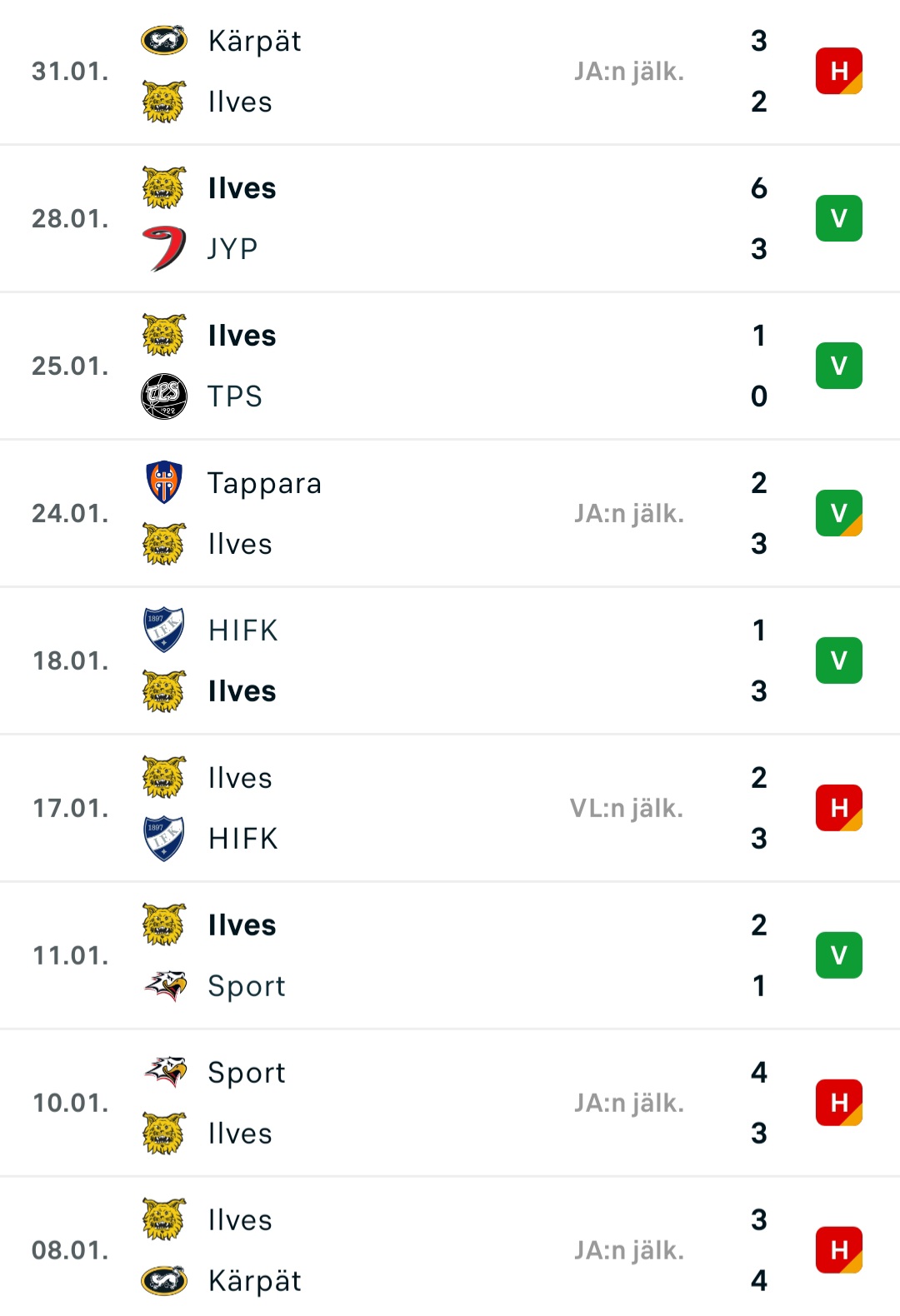Click the Kärpät logo in the 31.01. match
Viewport: 900px width, 1316px height.
[164, 40]
